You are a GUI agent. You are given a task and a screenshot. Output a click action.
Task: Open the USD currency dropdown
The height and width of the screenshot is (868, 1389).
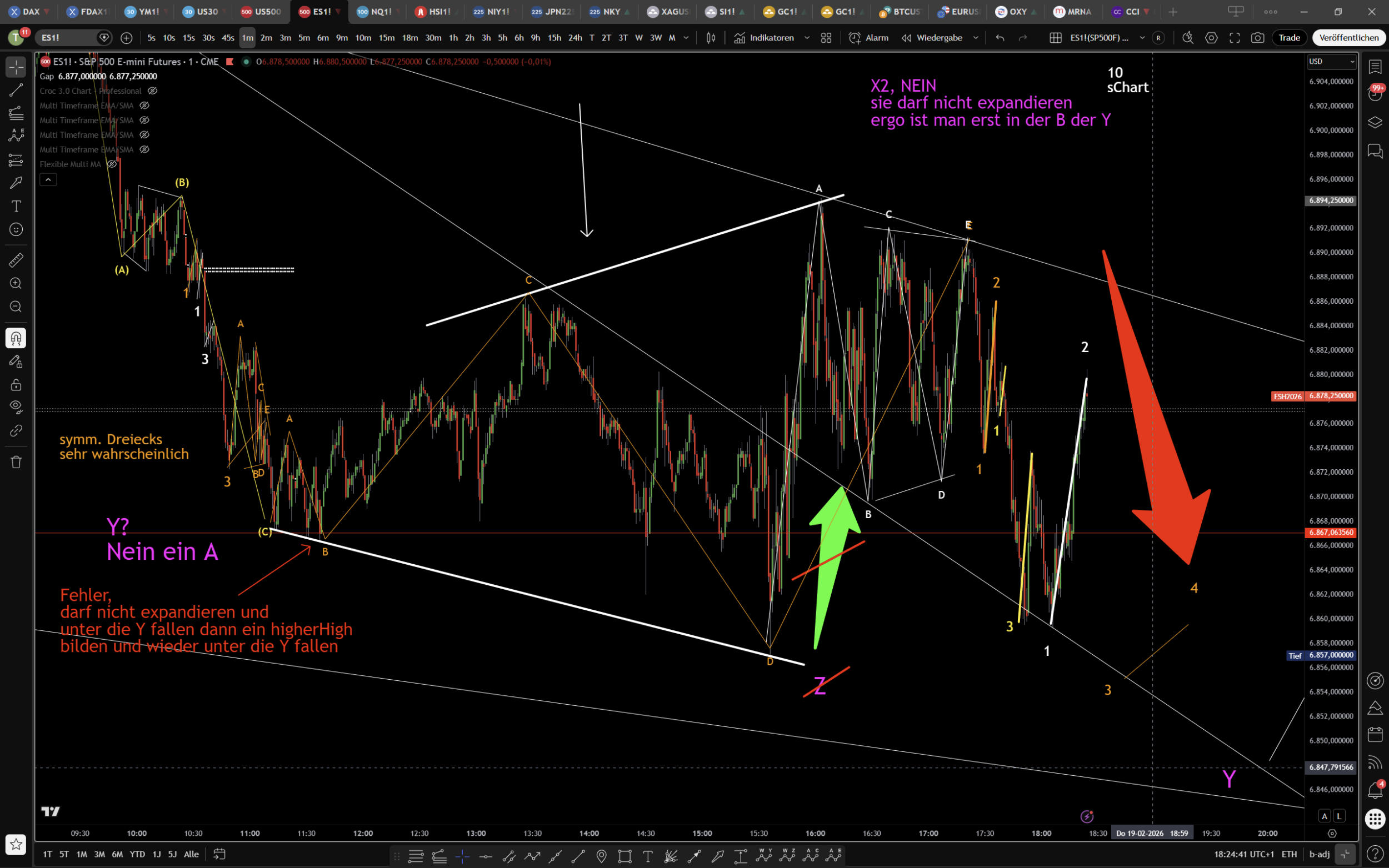pos(1331,62)
